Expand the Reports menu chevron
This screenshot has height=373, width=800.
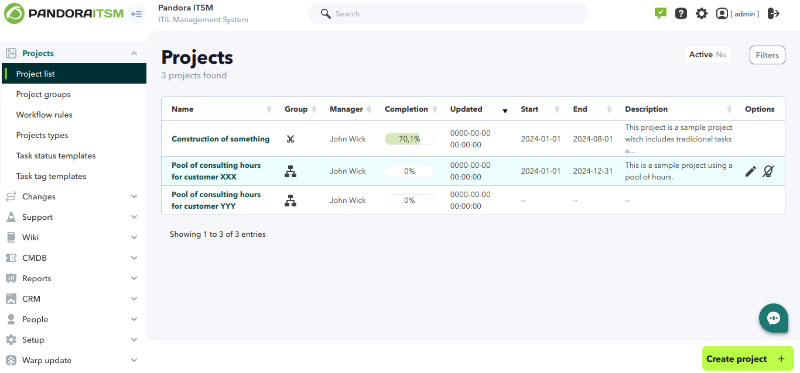134,278
